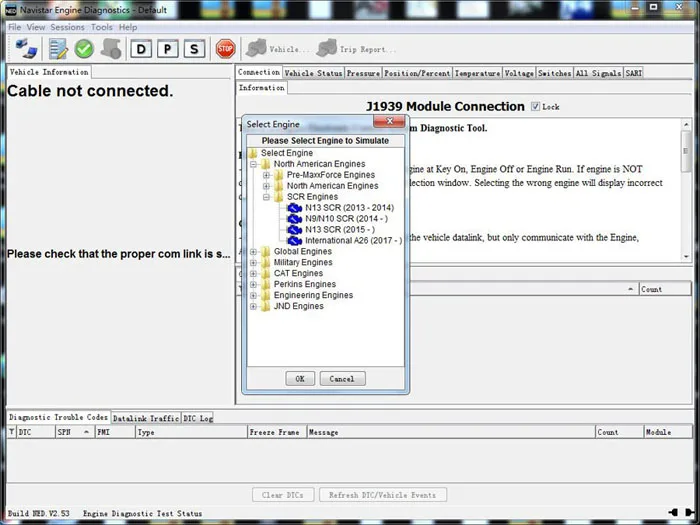Select the Vehicle Information tab
Image resolution: width=700 pixels, height=525 pixels.
pos(49,72)
